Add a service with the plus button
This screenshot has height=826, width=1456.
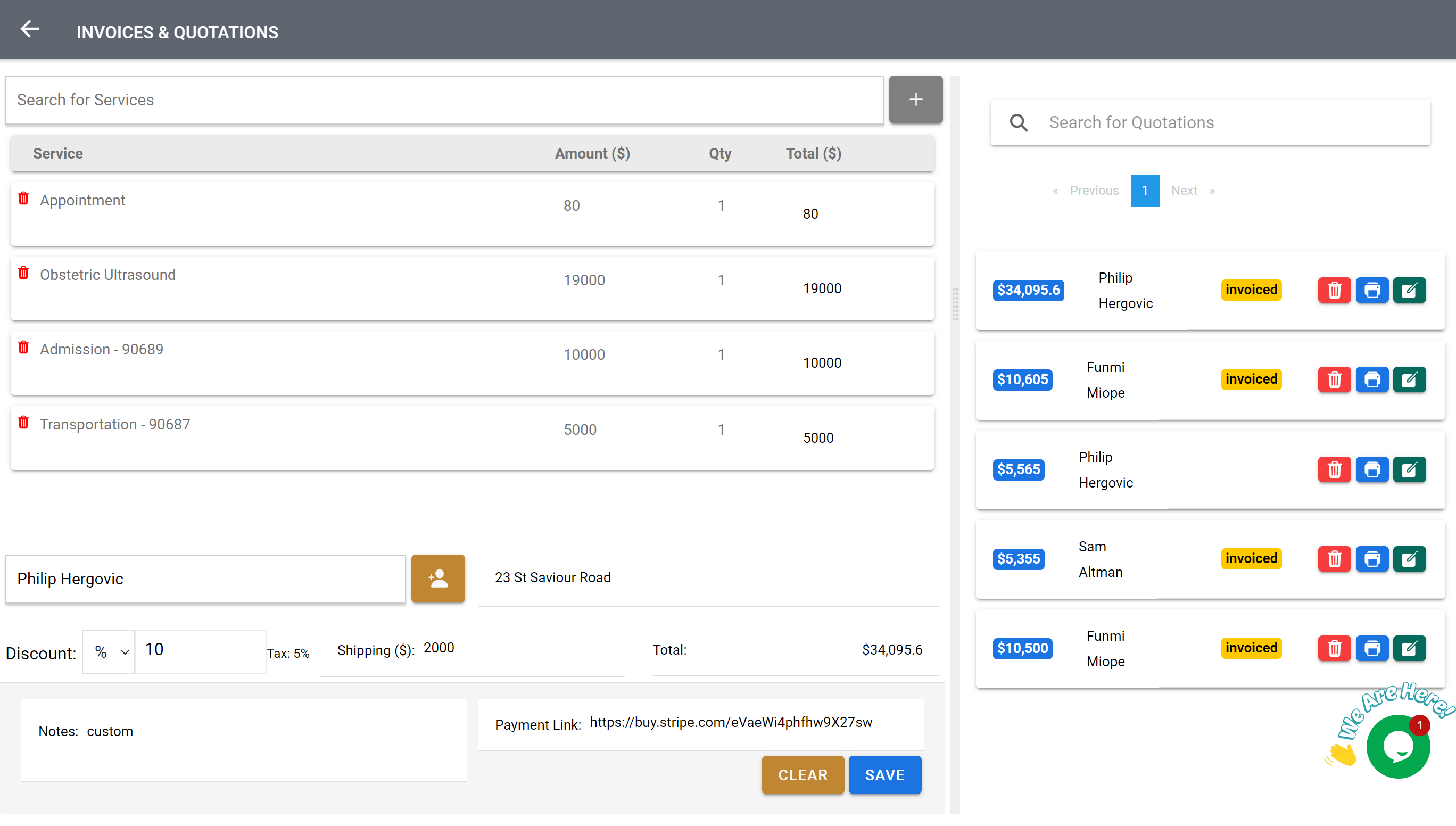pyautogui.click(x=915, y=100)
